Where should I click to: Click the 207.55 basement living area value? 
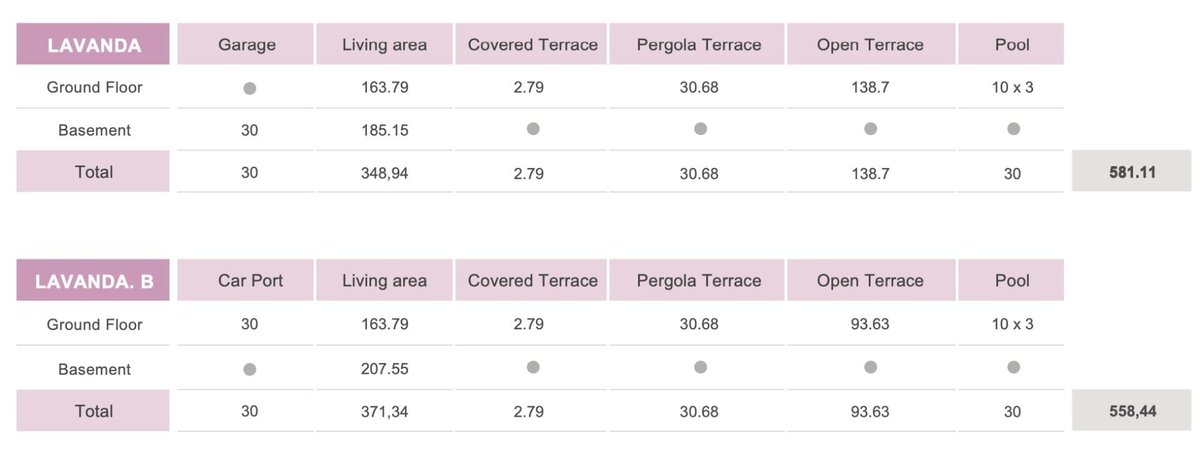pos(384,369)
